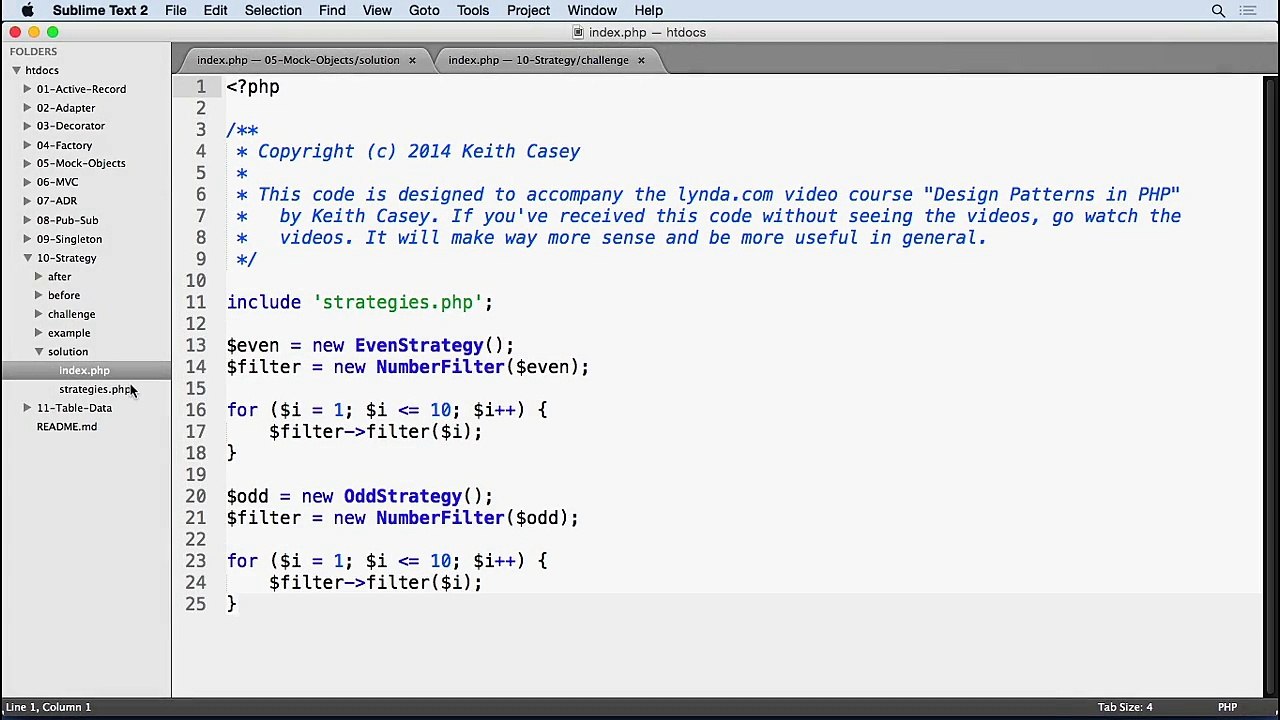This screenshot has width=1280, height=720.
Task: Expand the 09-Singleton folder
Action: point(27,239)
